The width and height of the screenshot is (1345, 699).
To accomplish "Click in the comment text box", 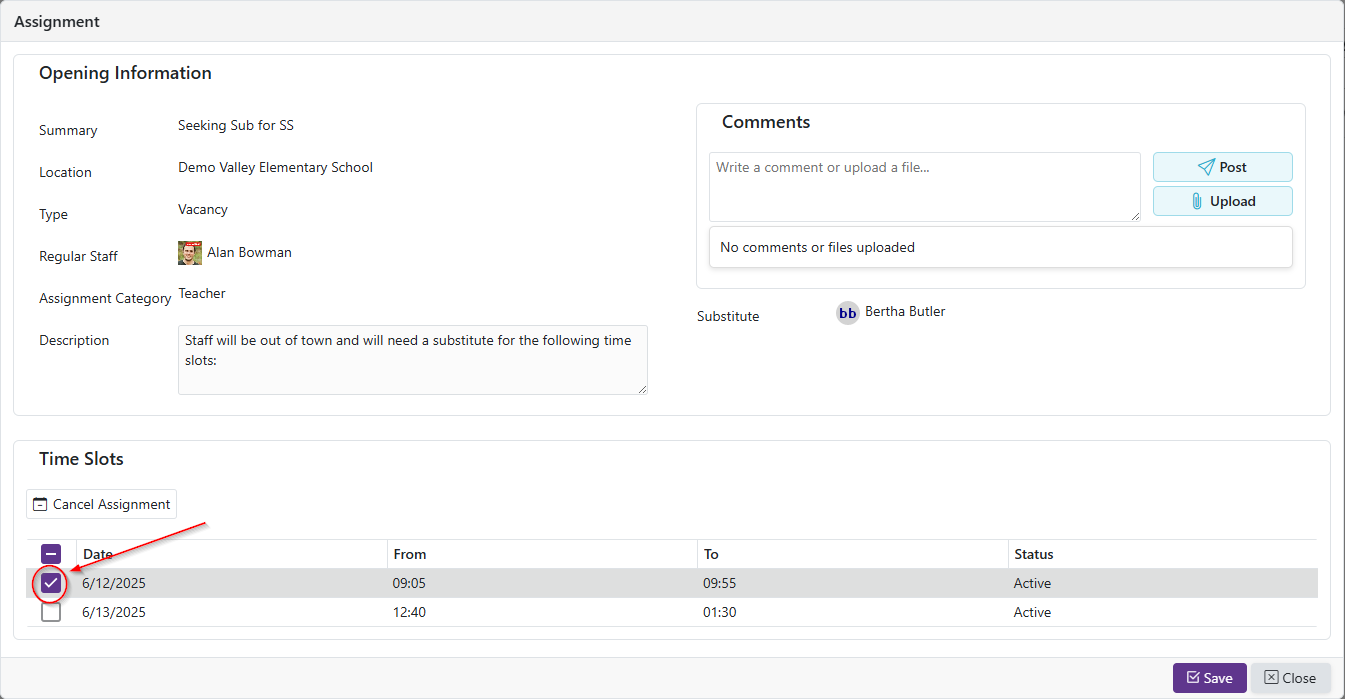I will click(x=924, y=186).
